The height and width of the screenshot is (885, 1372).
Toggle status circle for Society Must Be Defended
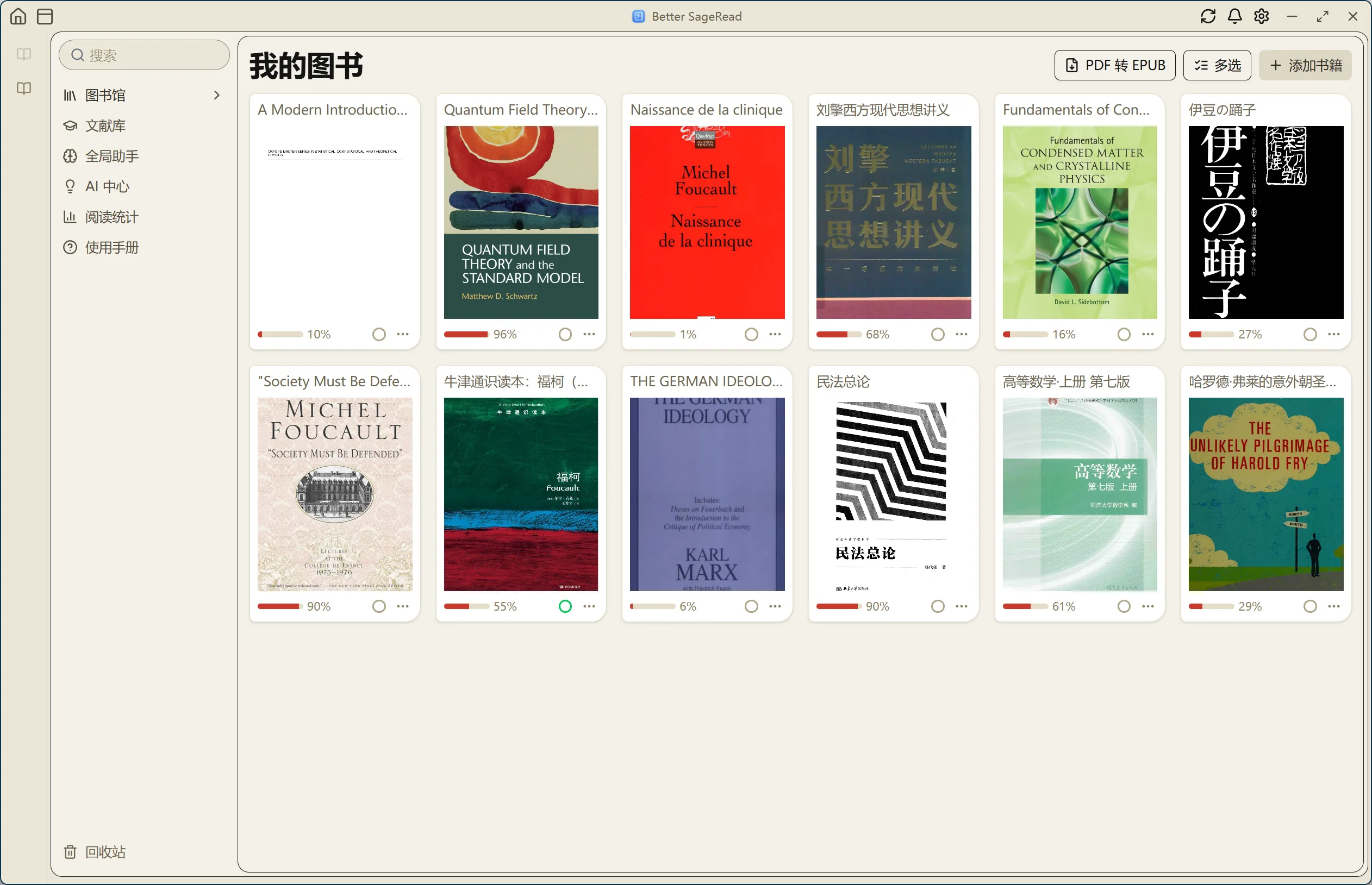(379, 606)
